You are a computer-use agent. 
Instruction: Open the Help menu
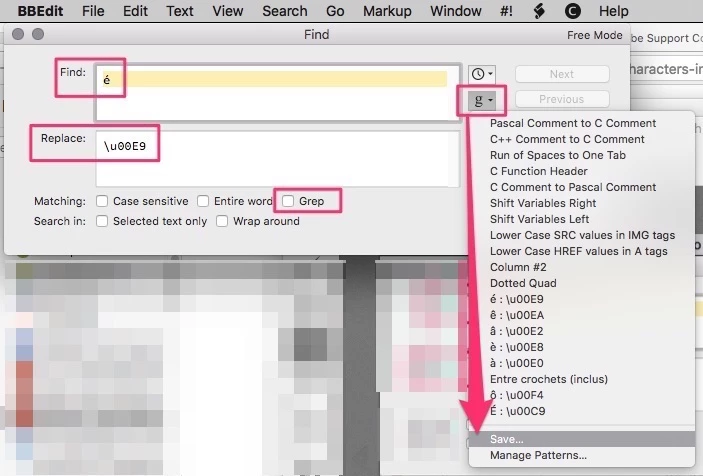point(613,11)
